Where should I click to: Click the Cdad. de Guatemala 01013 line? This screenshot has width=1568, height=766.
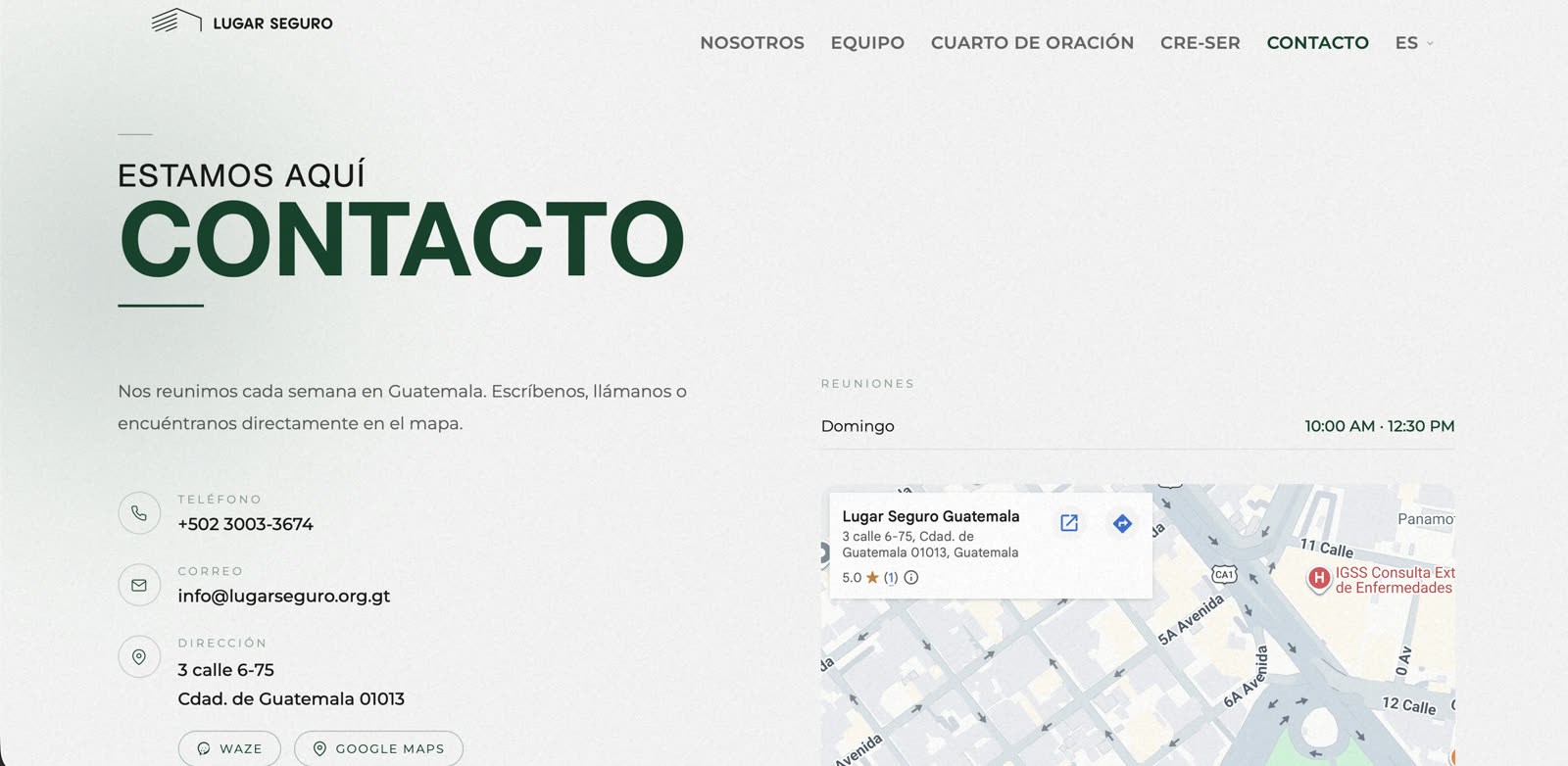291,699
